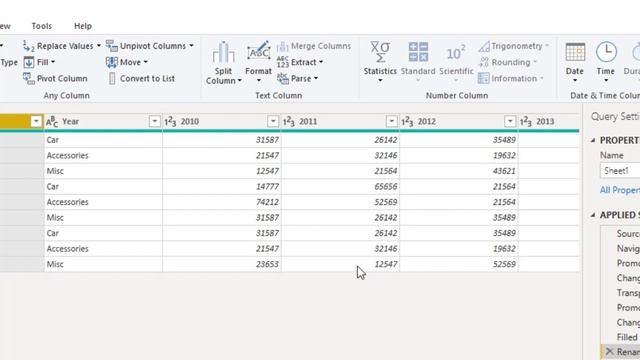
Task: Open the Help menu
Action: (x=83, y=26)
